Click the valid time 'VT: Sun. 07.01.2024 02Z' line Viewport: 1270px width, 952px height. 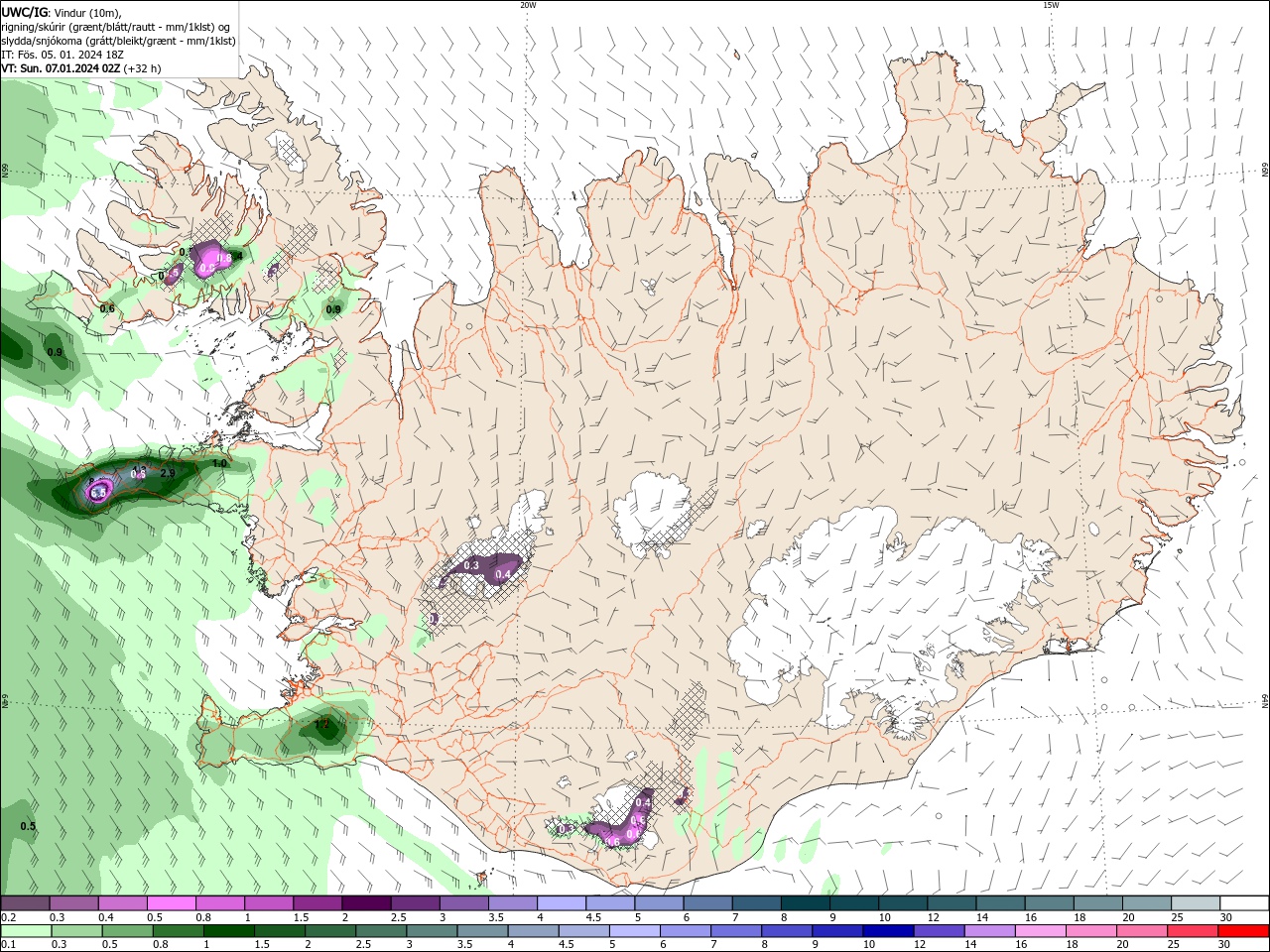[x=62, y=68]
